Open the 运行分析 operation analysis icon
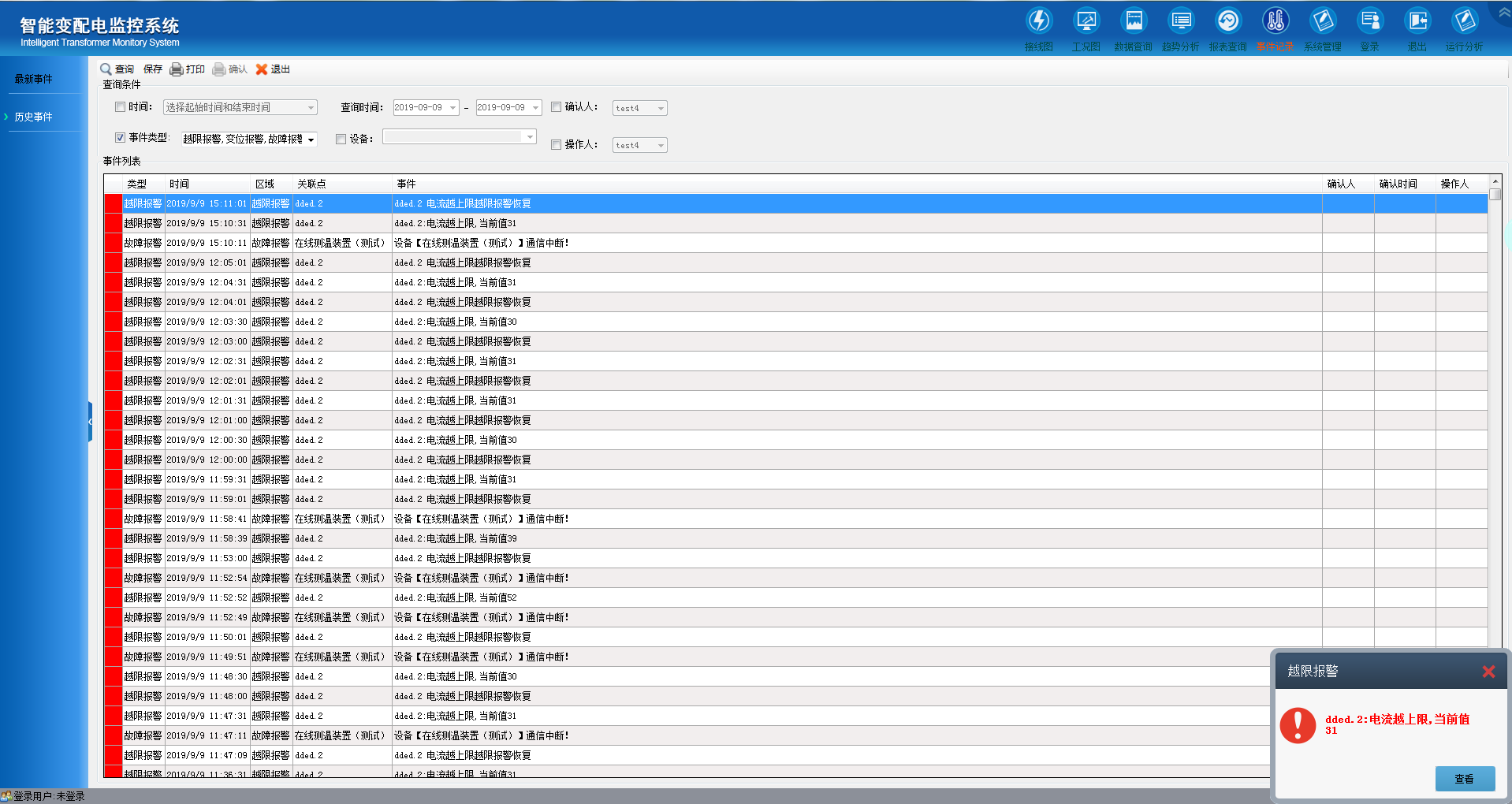Screen dimensions: 1512x804 click(x=1465, y=20)
